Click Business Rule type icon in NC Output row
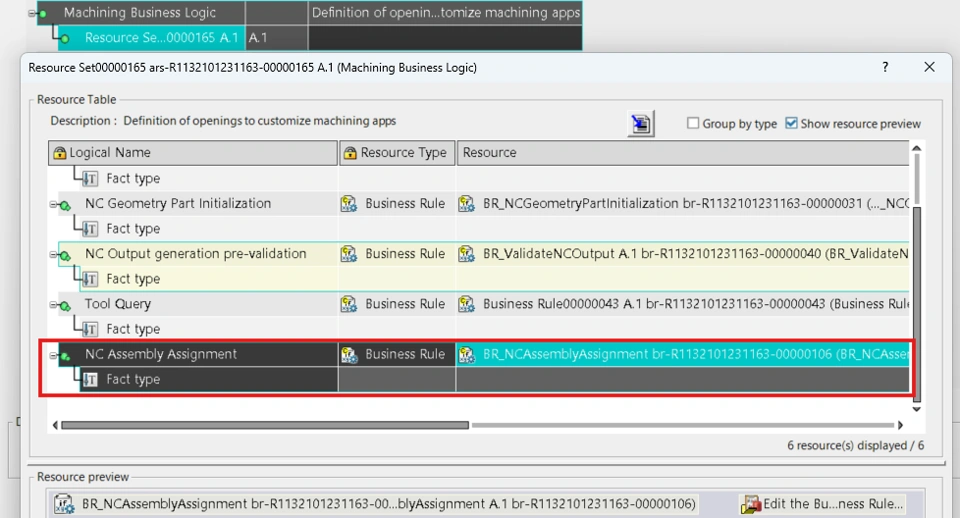This screenshot has width=960, height=518. 349,254
